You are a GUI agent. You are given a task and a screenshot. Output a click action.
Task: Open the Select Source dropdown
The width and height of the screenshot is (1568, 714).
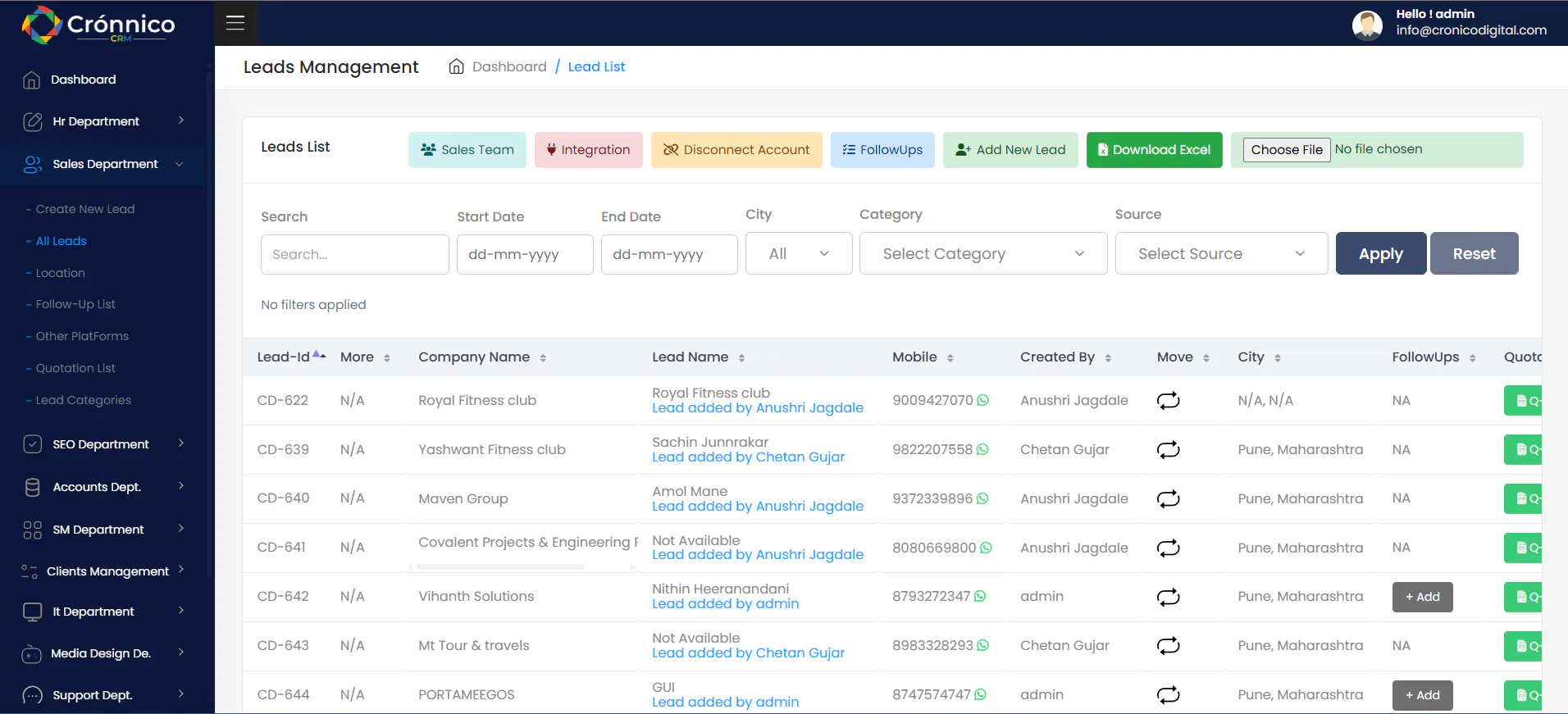1221,253
